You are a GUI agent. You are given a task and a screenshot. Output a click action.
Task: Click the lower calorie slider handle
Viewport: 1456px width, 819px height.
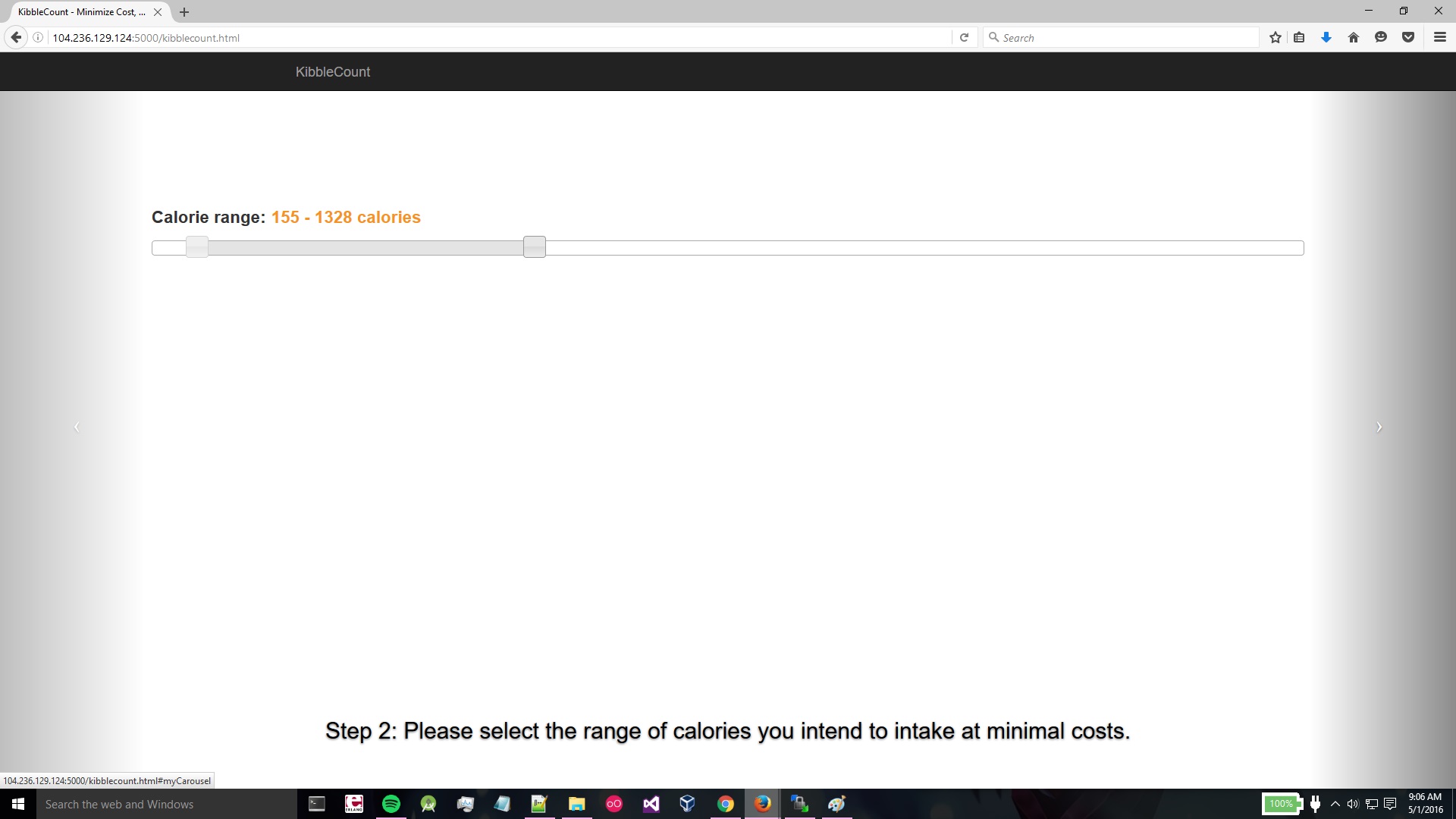tap(197, 247)
